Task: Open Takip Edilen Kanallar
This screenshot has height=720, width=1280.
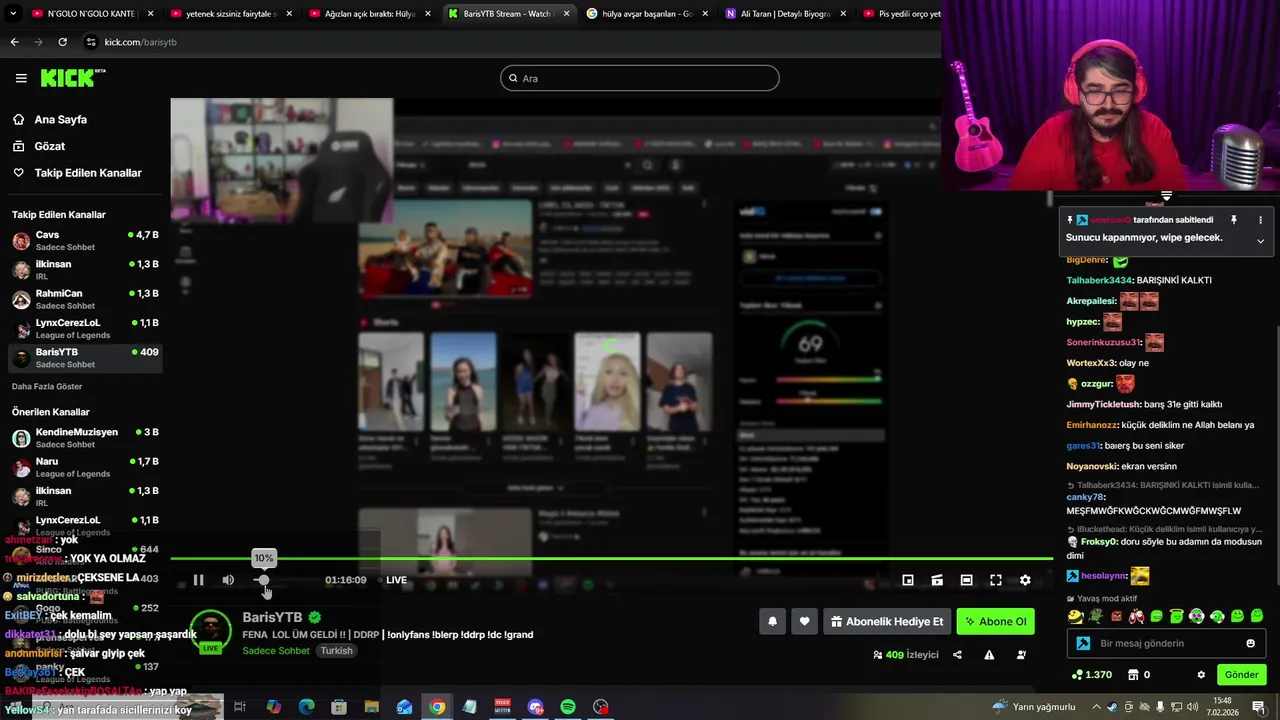Action: 77,173
